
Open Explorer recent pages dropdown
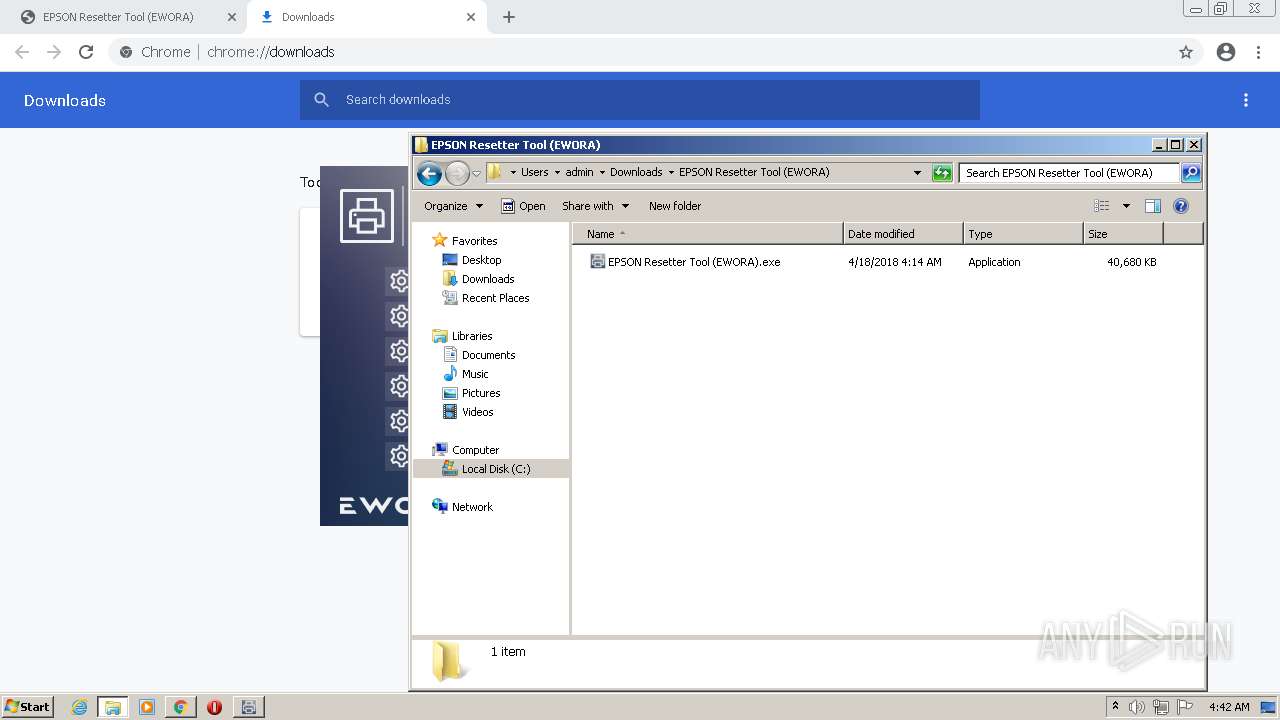(476, 174)
